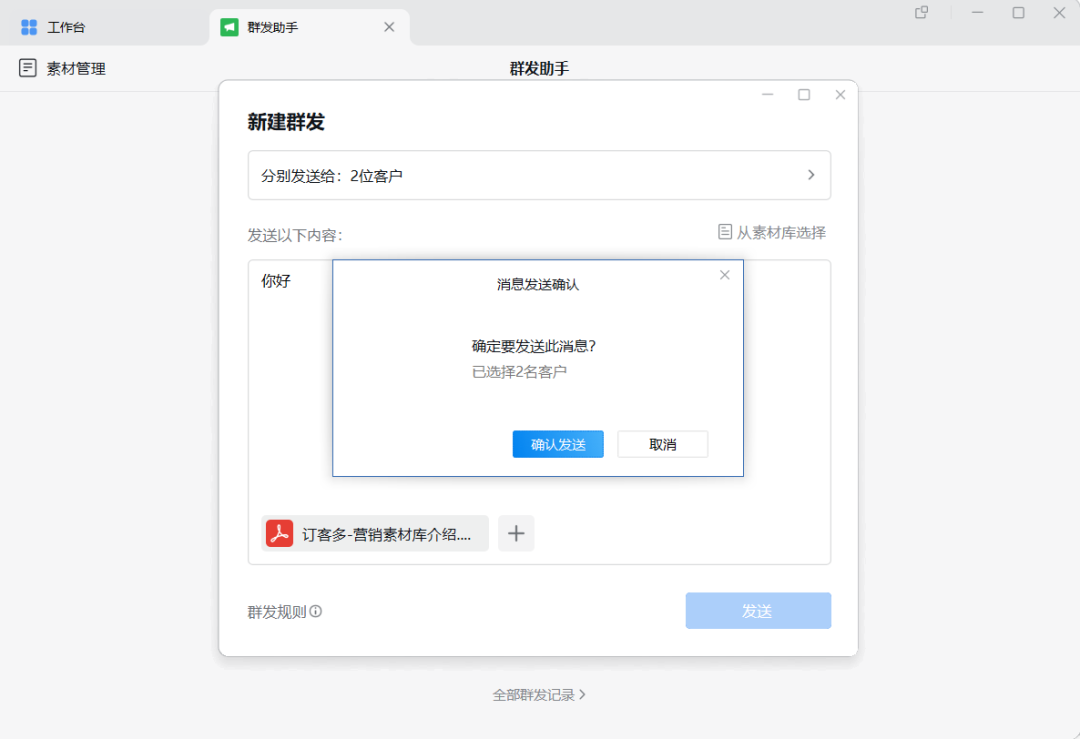Click the 新建群发 heading
The image size is (1080, 739).
click(x=286, y=122)
